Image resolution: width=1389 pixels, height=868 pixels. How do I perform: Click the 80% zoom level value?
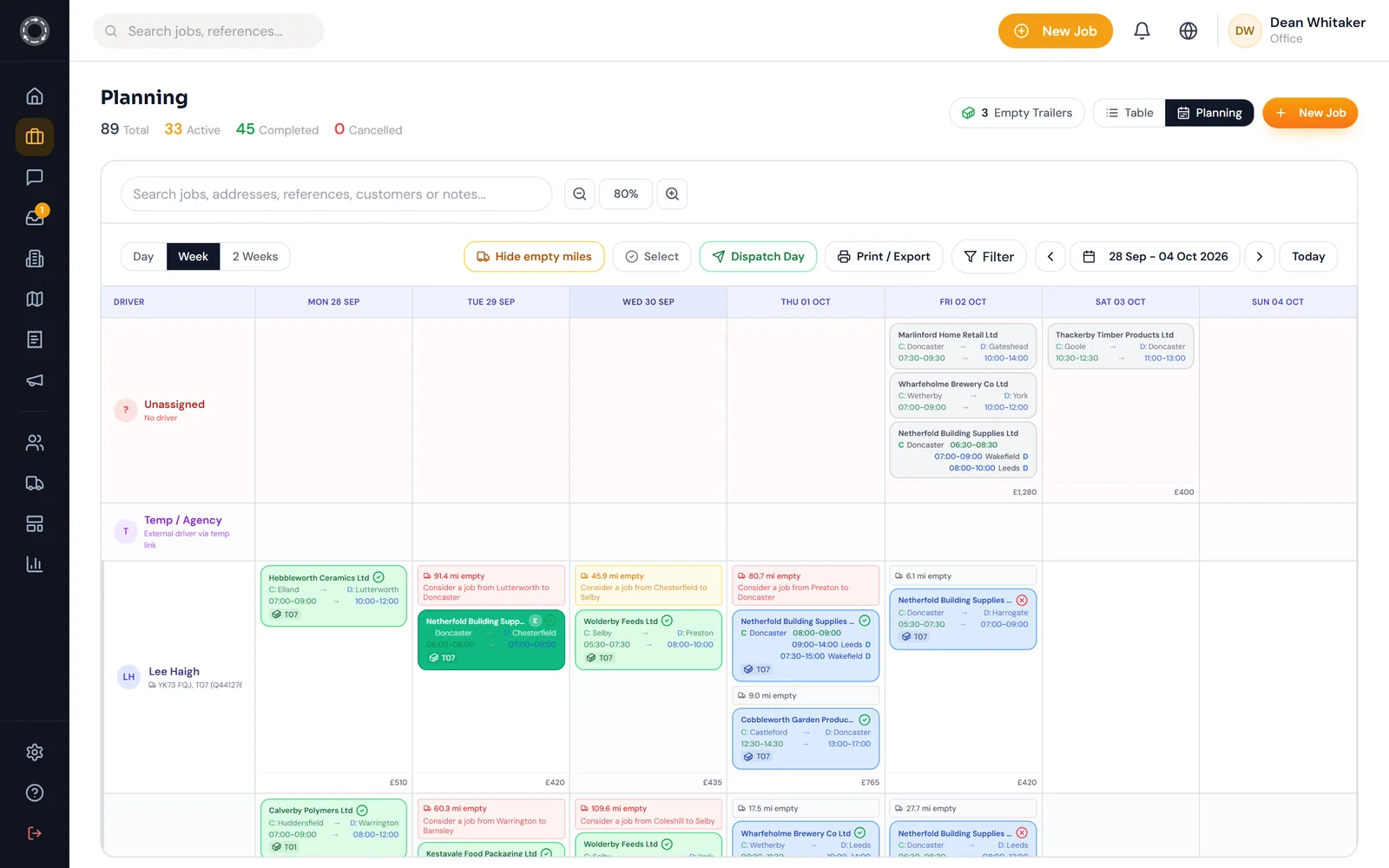coord(626,194)
